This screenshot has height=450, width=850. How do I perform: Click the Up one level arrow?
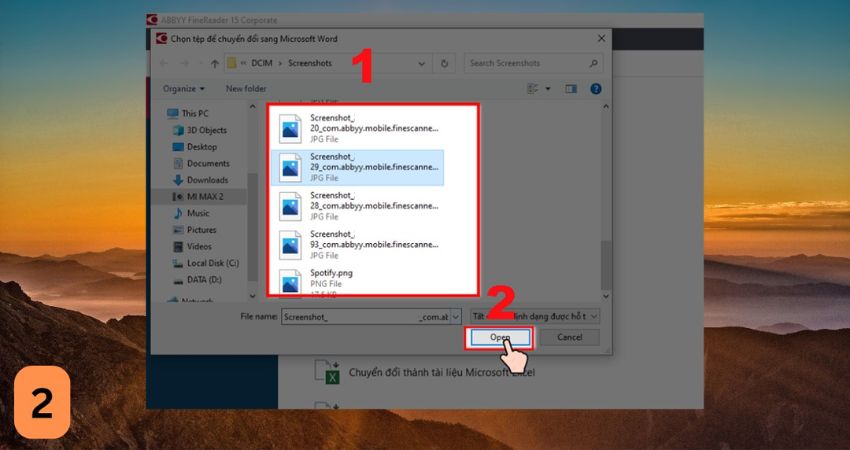click(x=214, y=63)
